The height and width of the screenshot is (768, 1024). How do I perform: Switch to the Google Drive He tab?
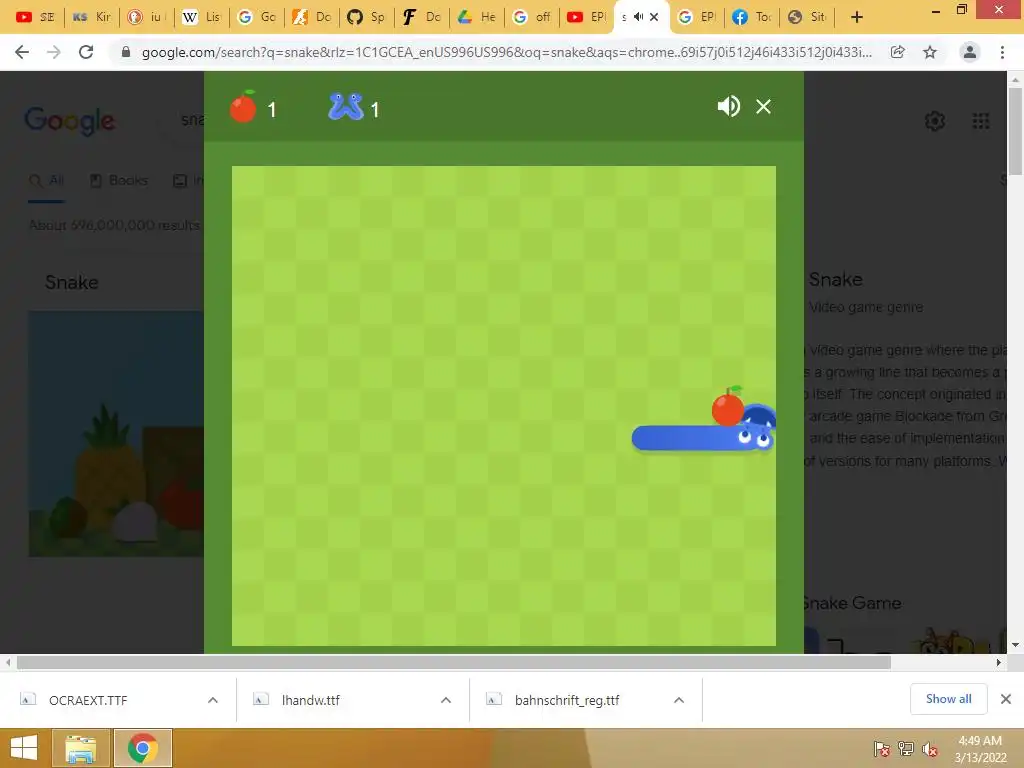click(477, 17)
